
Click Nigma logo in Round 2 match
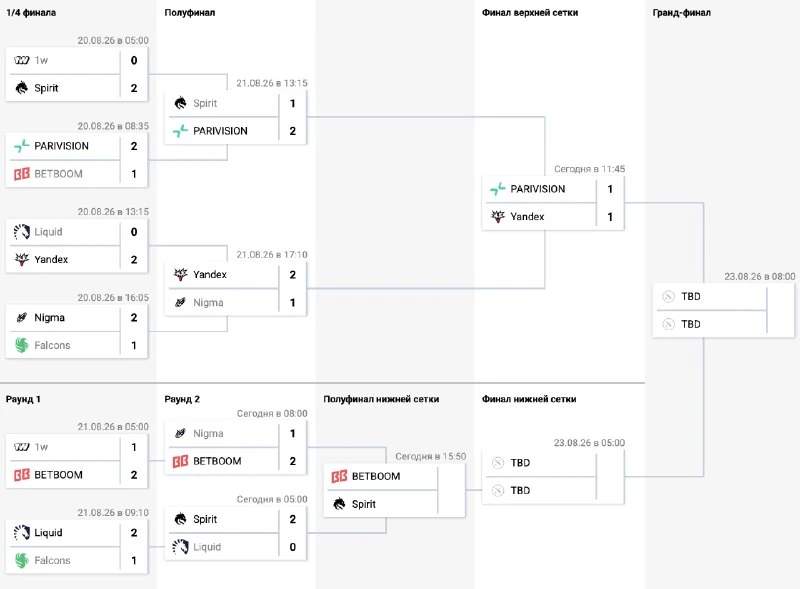point(180,433)
